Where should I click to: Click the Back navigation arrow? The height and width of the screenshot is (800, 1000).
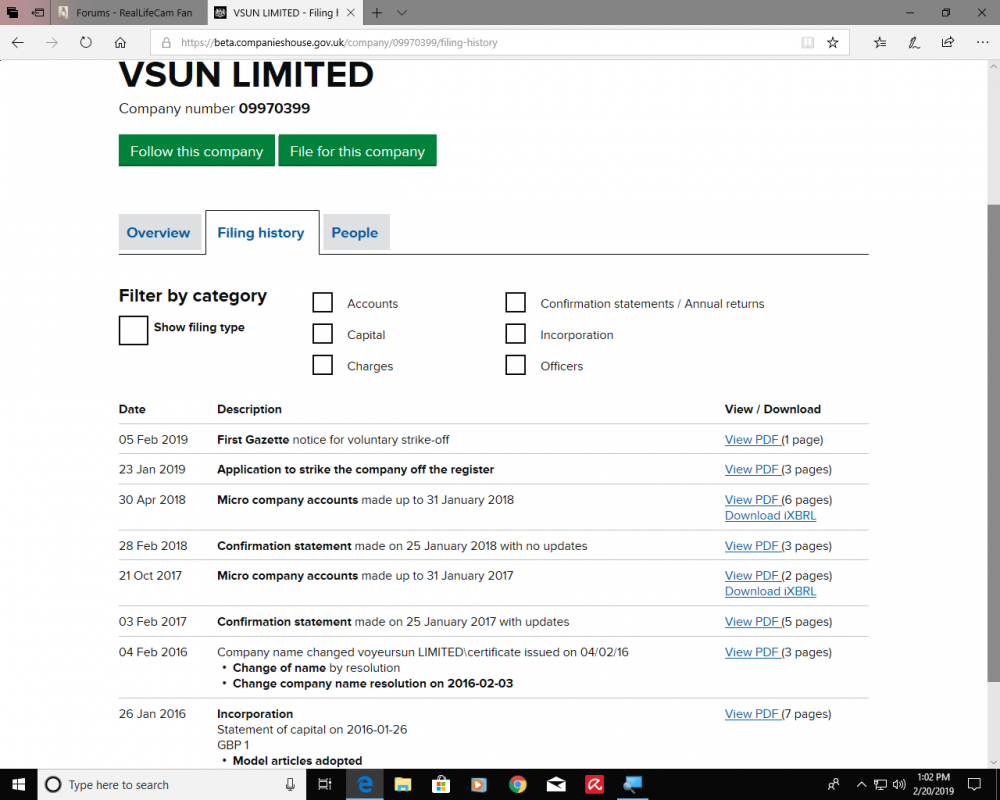[17, 42]
